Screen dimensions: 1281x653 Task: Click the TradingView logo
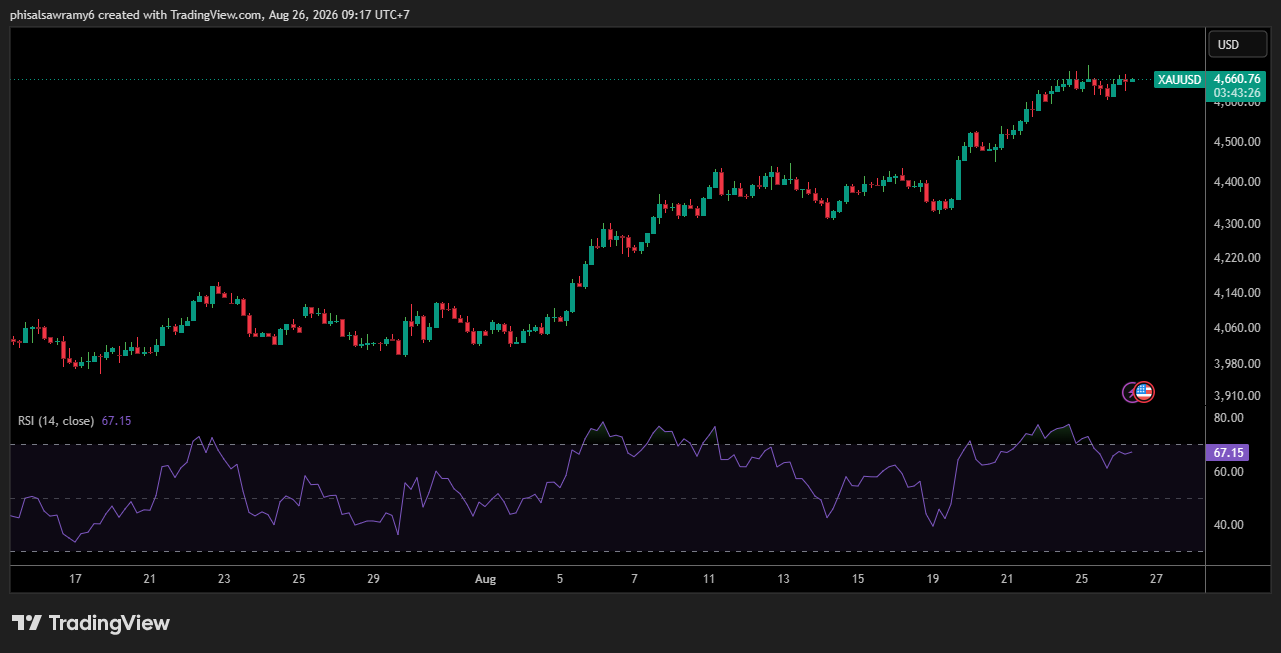(91, 623)
